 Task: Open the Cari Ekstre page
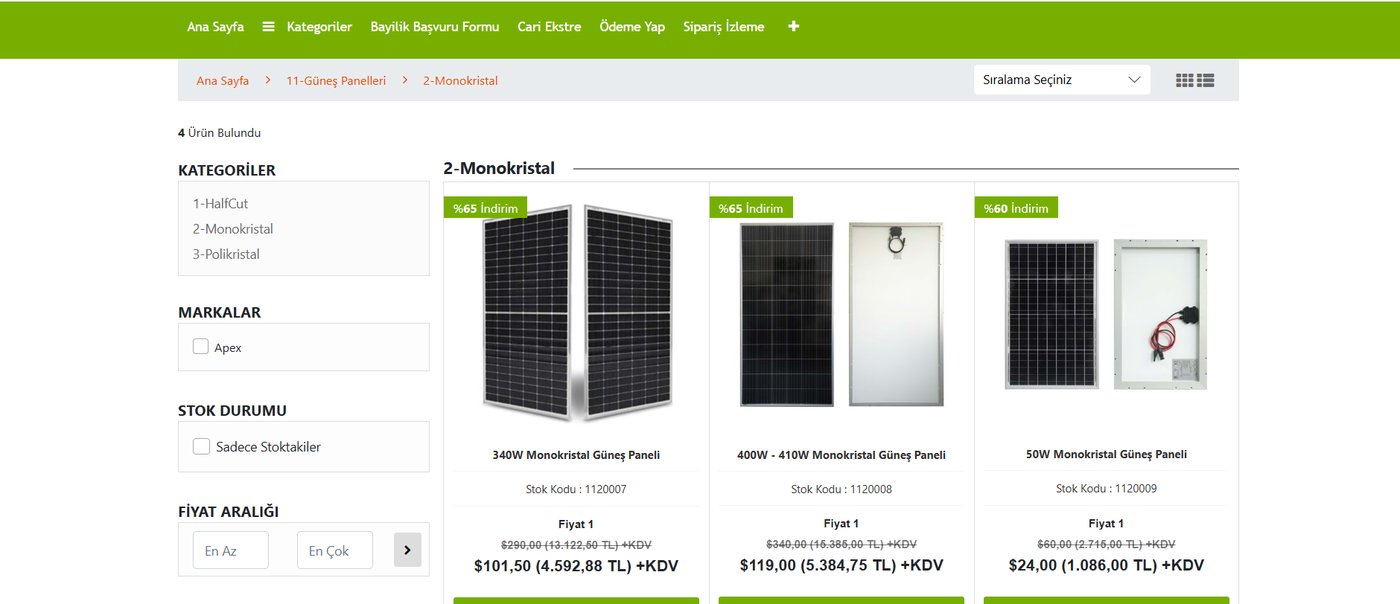coord(549,27)
